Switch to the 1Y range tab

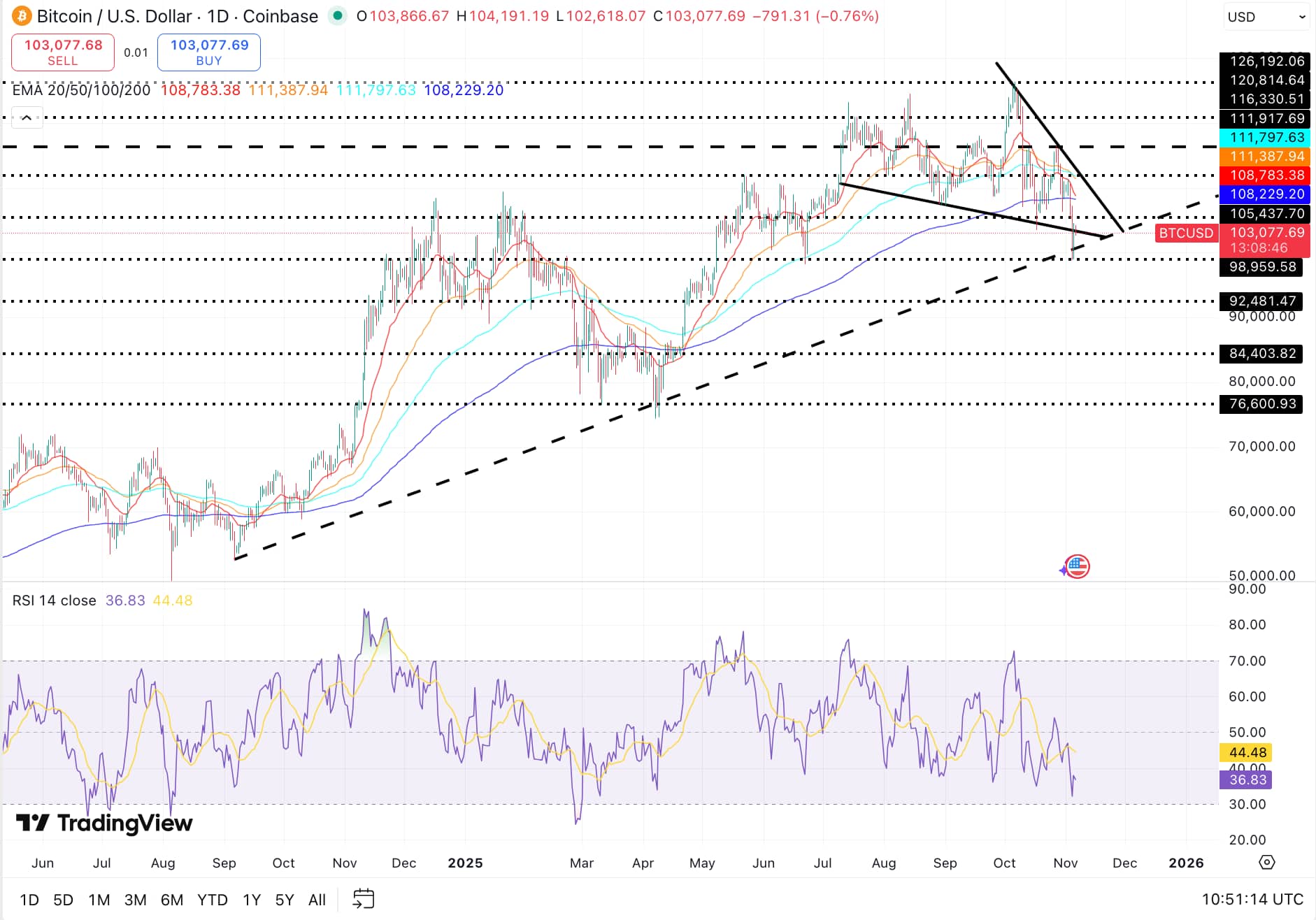(251, 900)
